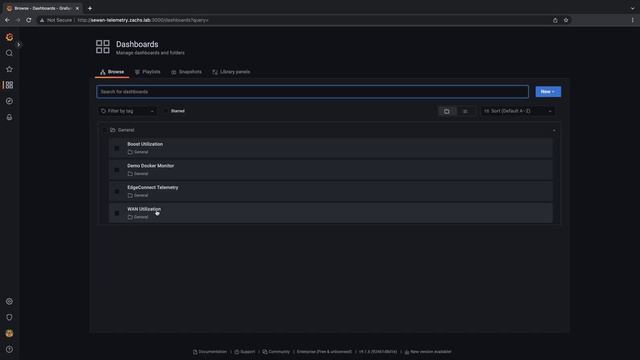Open the Configuration gear icon
640x360 pixels.
[x=9, y=301]
